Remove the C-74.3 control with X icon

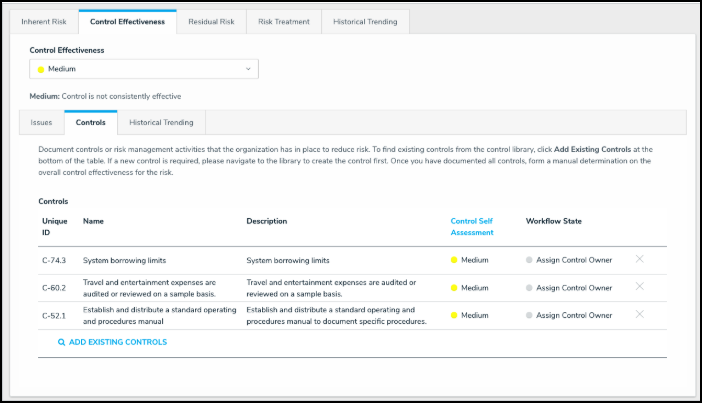tap(639, 259)
